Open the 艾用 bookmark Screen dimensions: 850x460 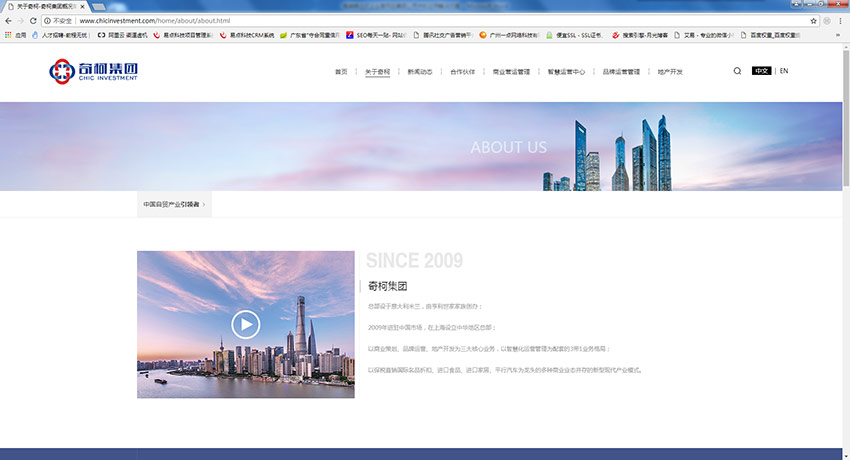pyautogui.click(x=705, y=35)
